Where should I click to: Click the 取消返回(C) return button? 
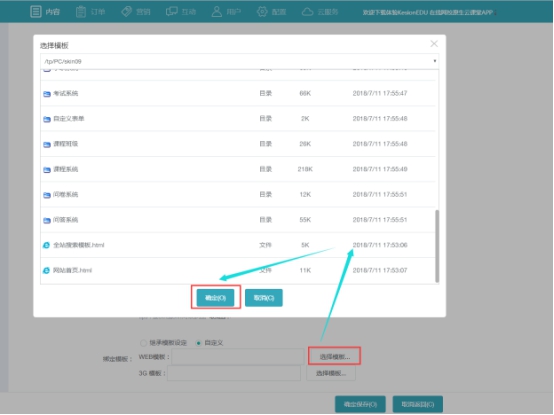coord(418,404)
